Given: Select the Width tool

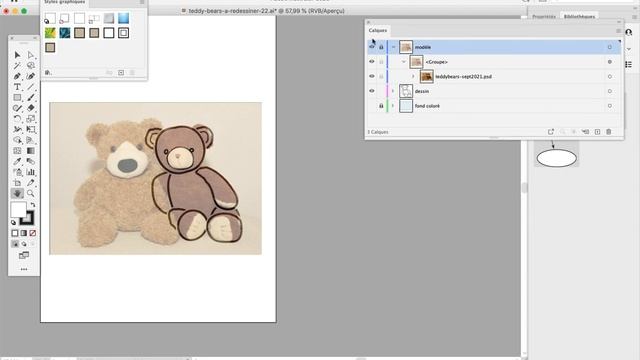Looking at the screenshot, I should (x=17, y=129).
